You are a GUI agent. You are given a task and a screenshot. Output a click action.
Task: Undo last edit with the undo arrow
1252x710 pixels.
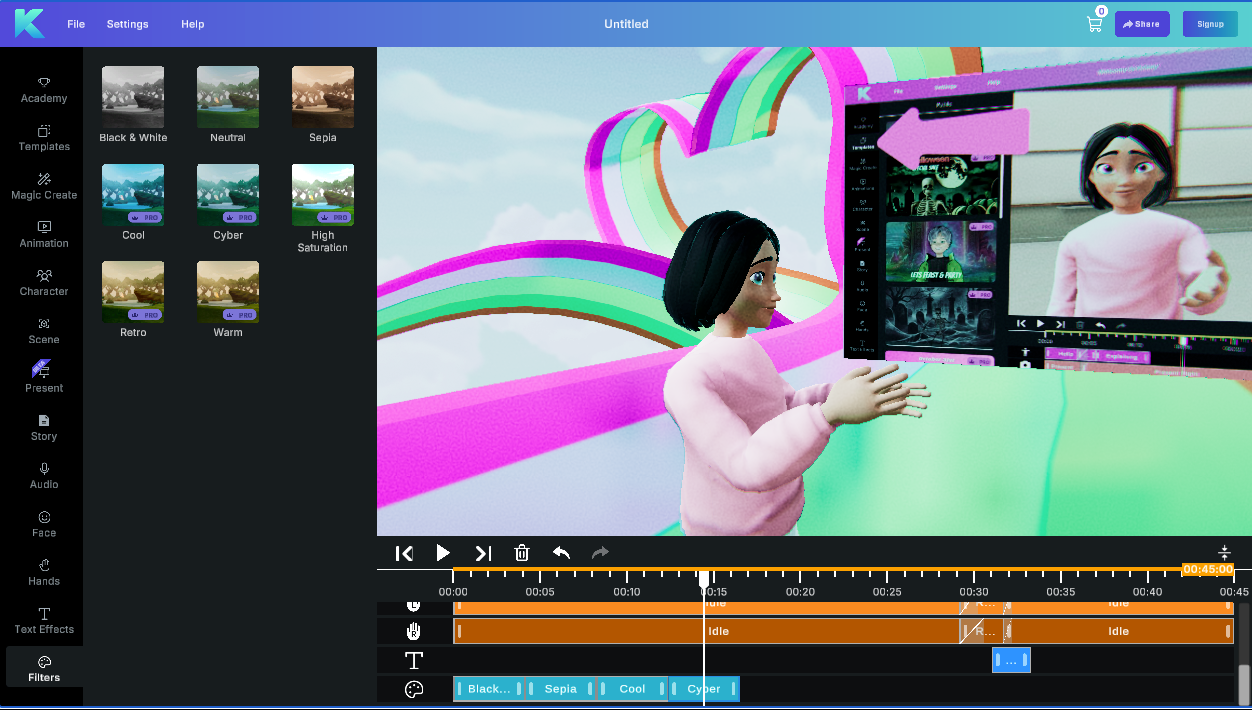coord(560,552)
